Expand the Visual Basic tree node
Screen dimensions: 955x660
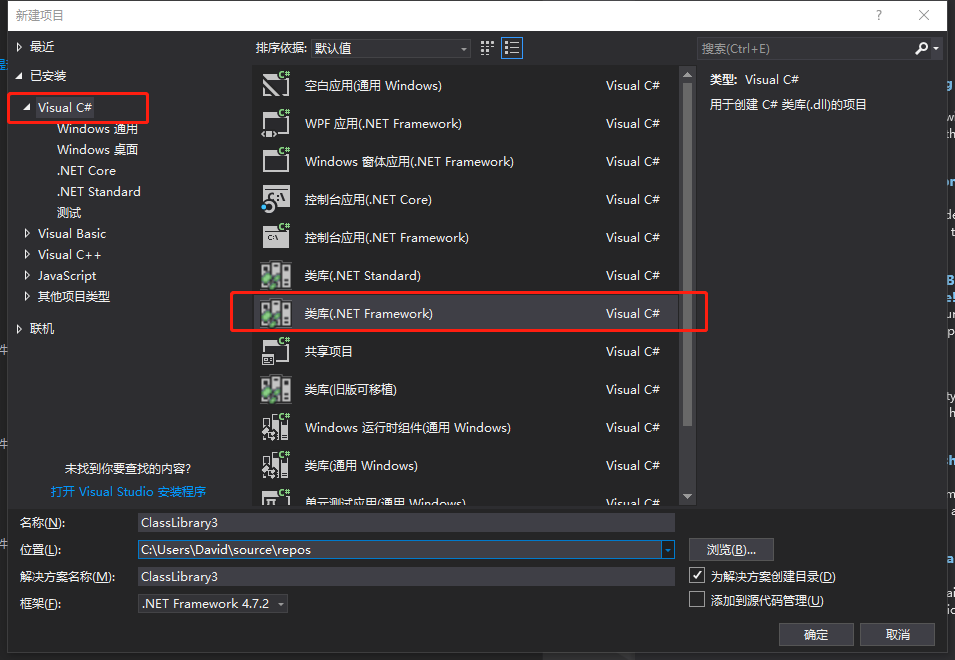[27, 233]
